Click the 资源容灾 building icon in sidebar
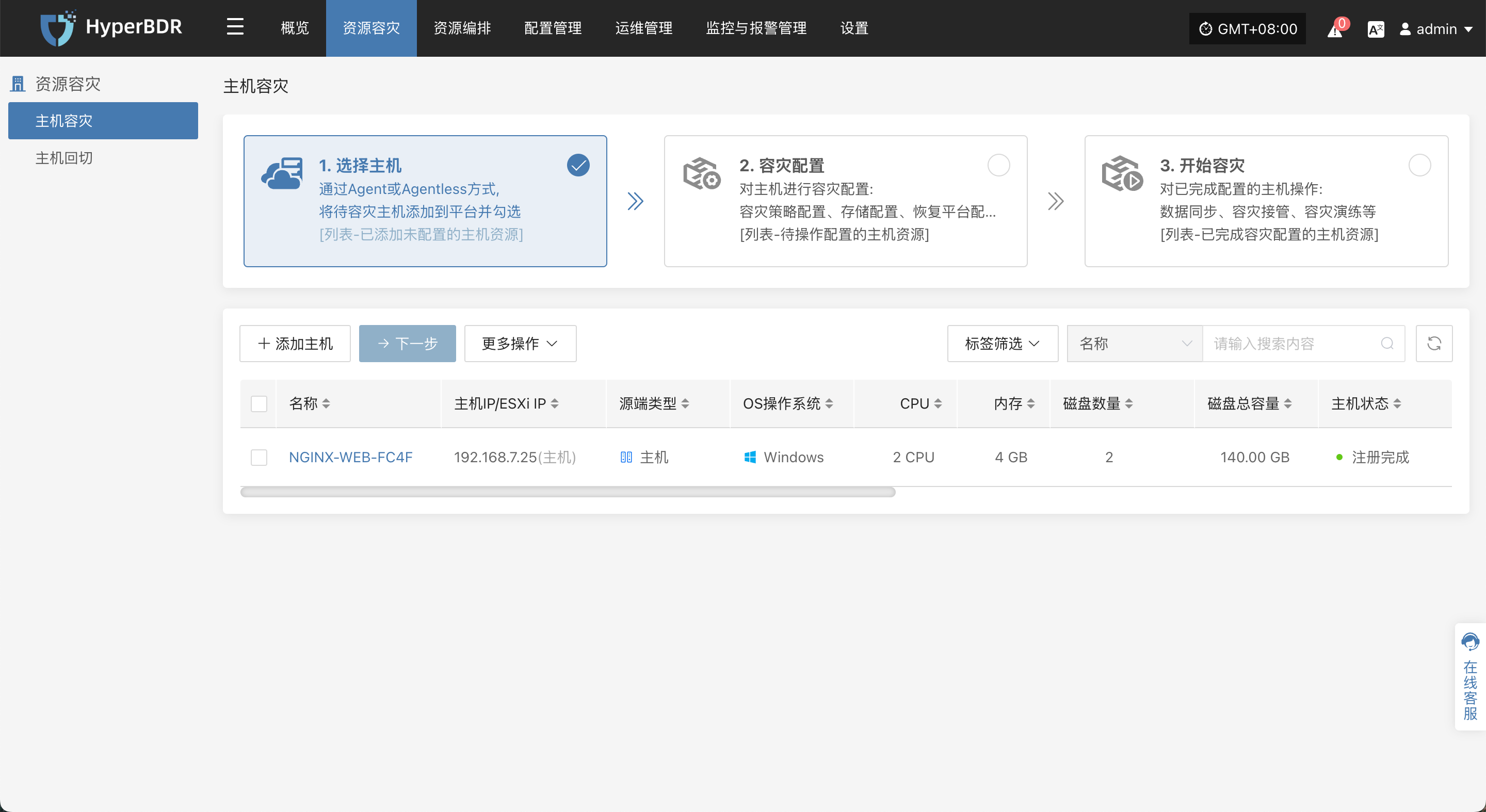Viewport: 1486px width, 812px height. click(18, 84)
